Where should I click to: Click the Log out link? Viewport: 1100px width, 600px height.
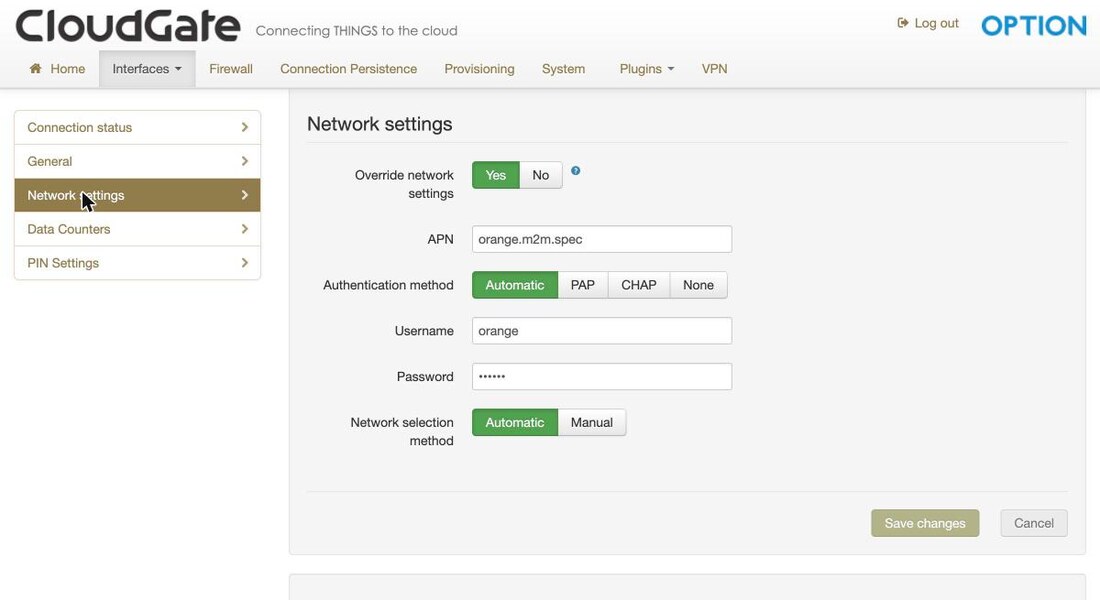(928, 23)
